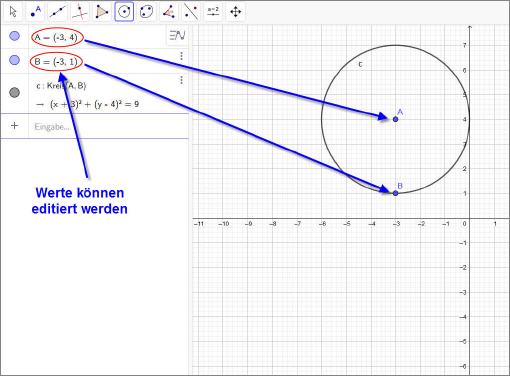Select the Reflect about line tool
This screenshot has width=510, height=376.
point(191,12)
